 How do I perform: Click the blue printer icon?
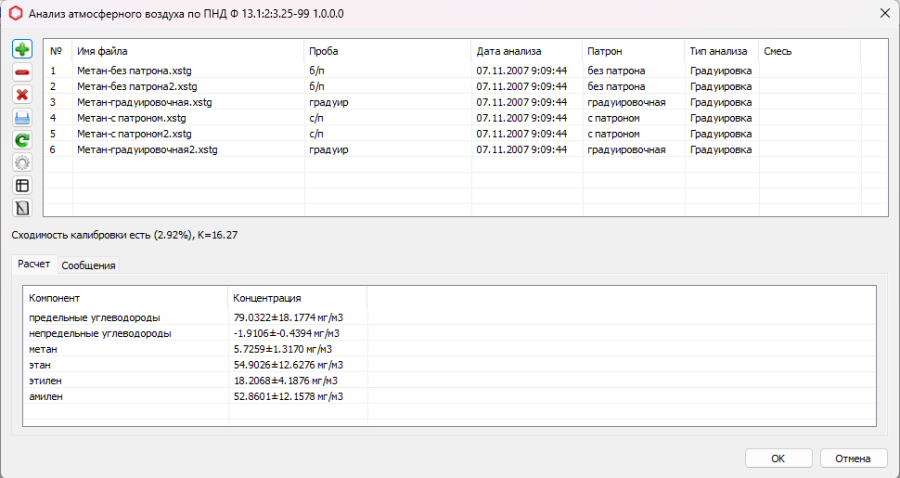(x=22, y=118)
